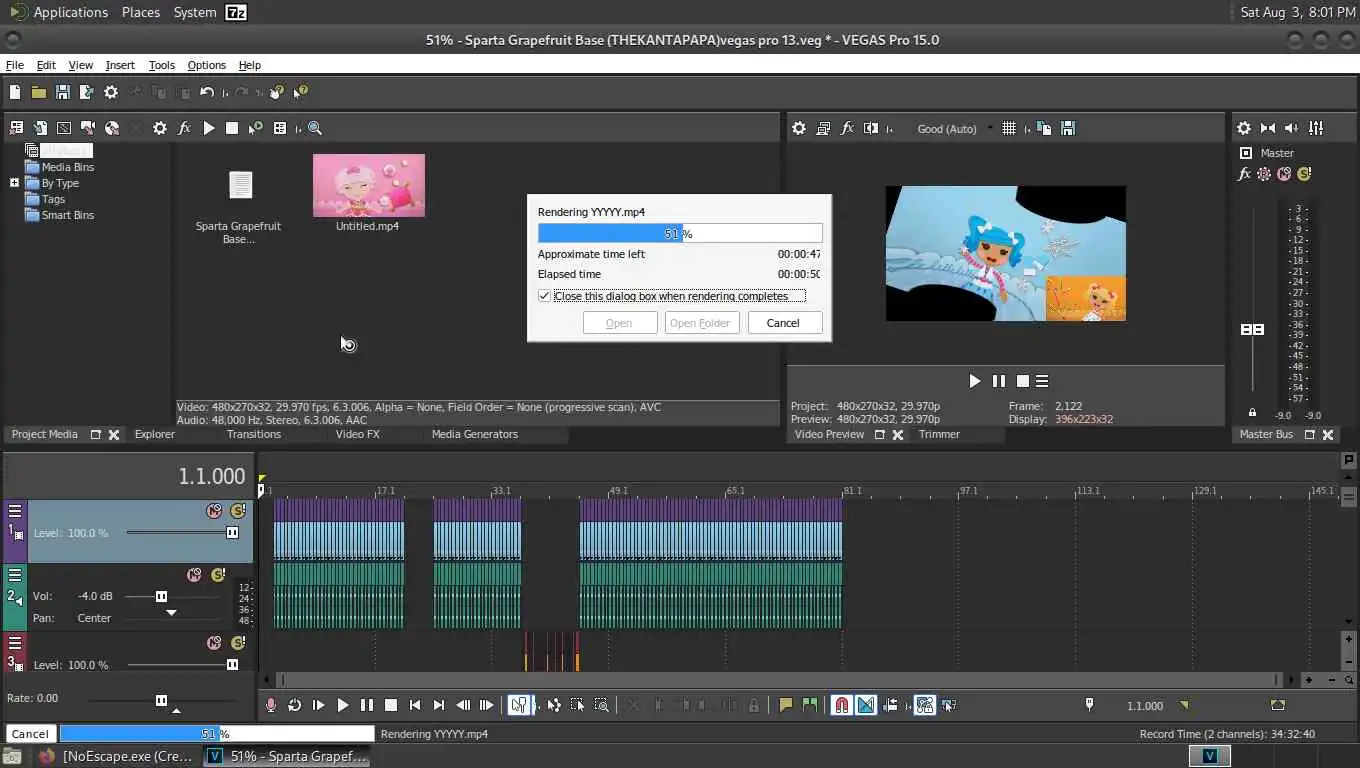The width and height of the screenshot is (1360, 768).
Task: Open the Insert menu
Action: pos(120,65)
